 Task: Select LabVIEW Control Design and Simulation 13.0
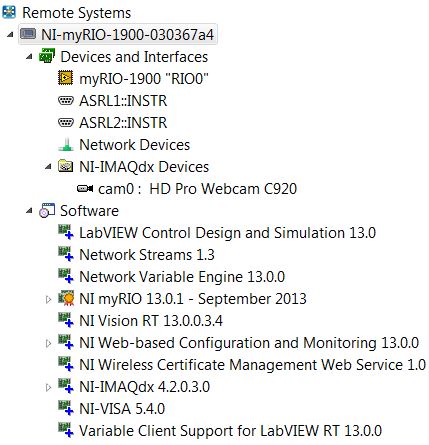227,233
